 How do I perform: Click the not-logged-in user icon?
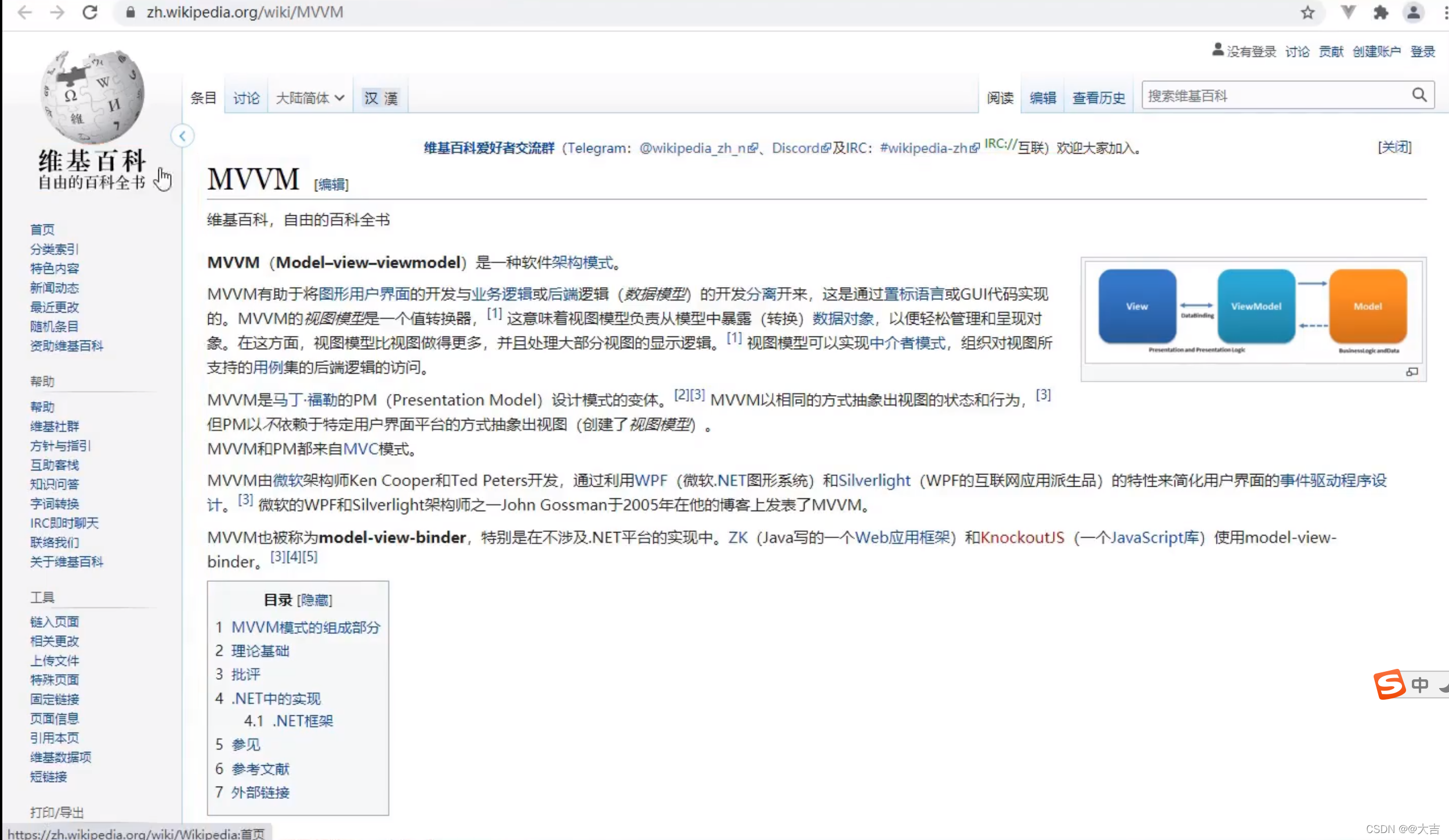(x=1218, y=50)
